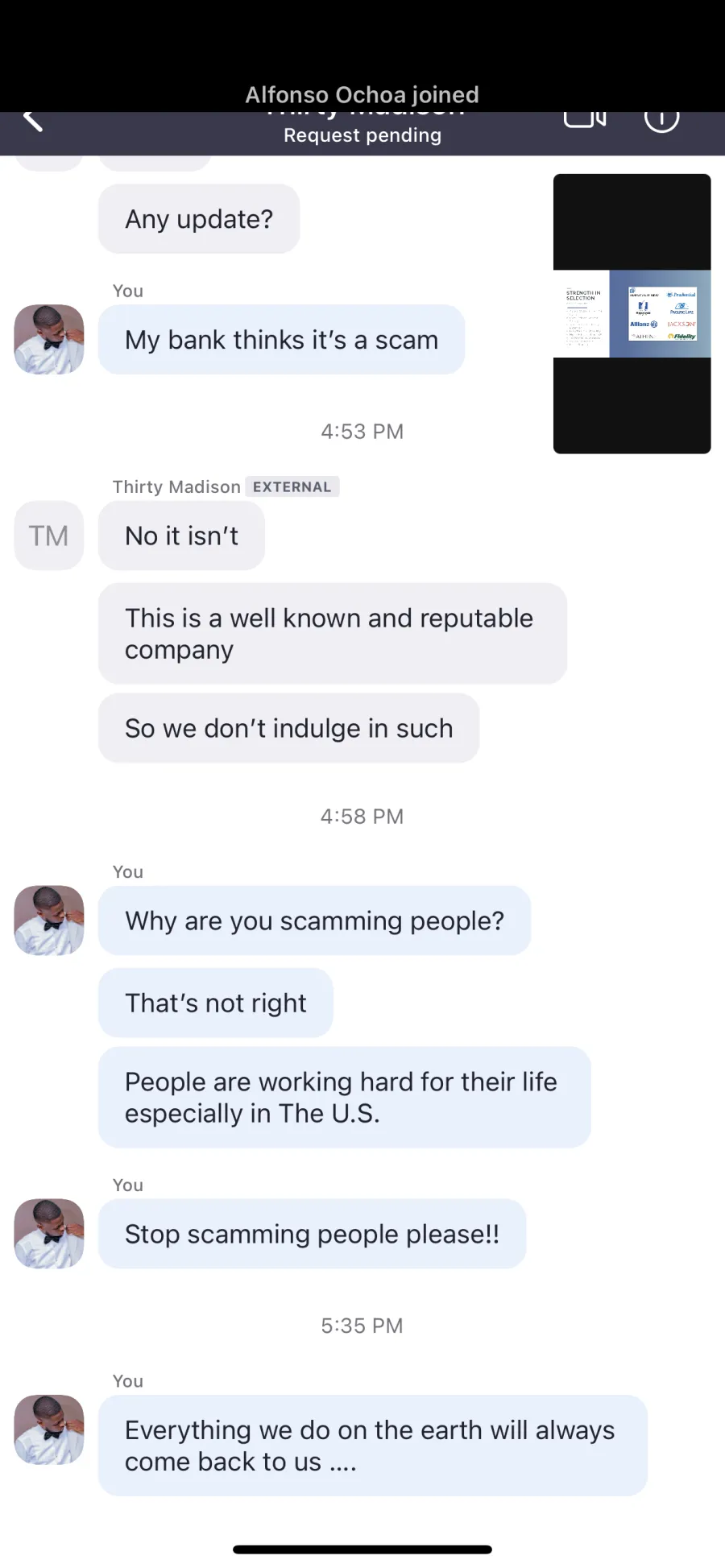Tap the "Request pending" header status

[362, 134]
